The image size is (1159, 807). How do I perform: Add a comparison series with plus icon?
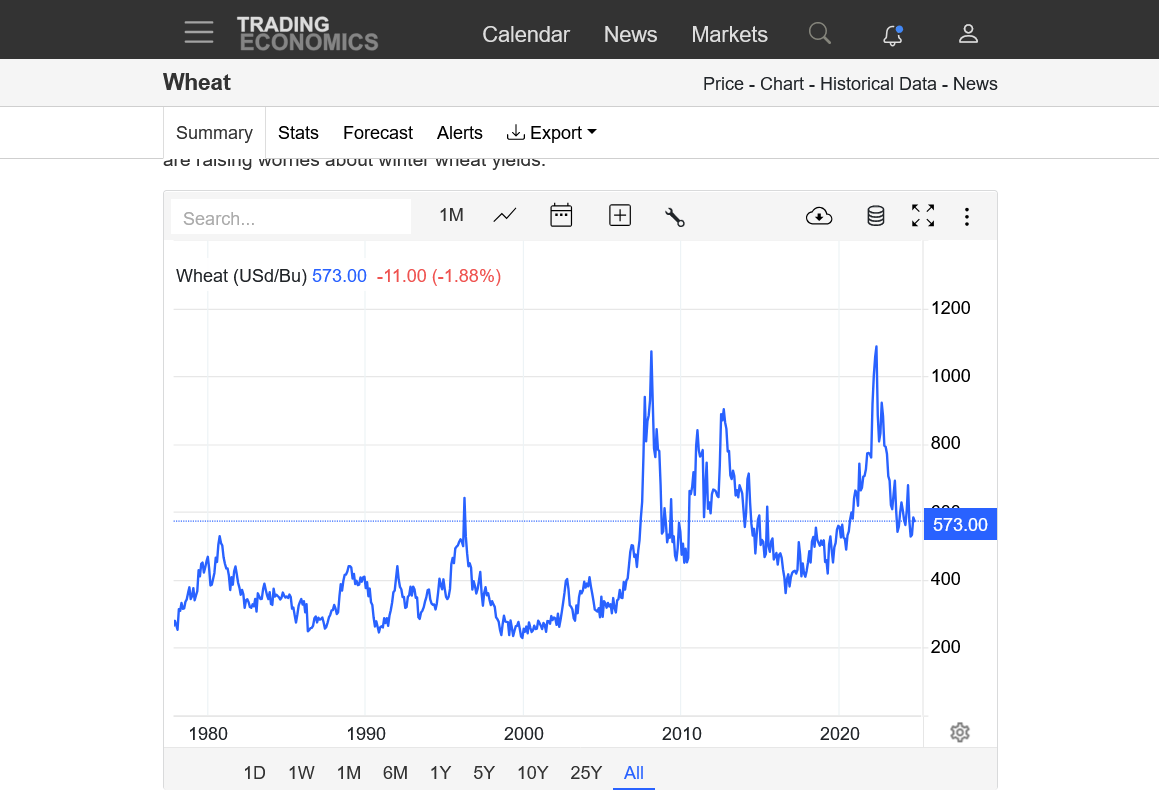tap(620, 215)
